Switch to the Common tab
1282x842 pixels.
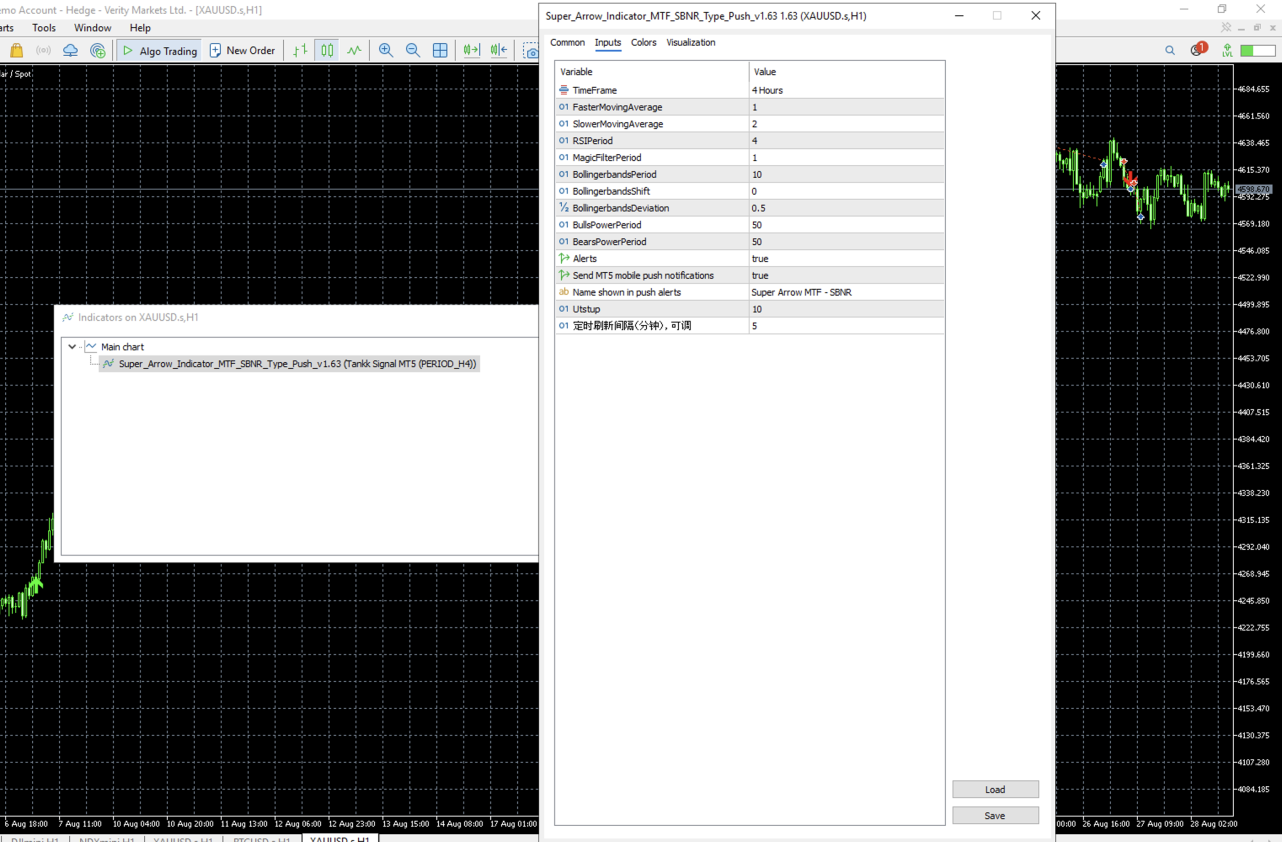(x=567, y=43)
